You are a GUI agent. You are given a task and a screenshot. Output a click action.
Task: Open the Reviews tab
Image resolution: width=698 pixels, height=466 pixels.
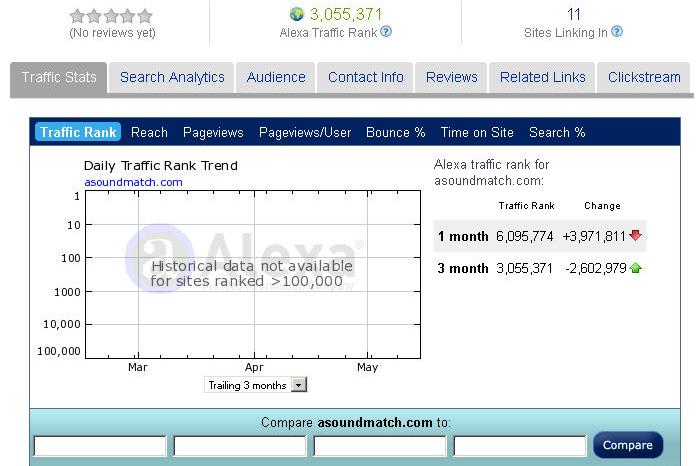pyautogui.click(x=451, y=77)
